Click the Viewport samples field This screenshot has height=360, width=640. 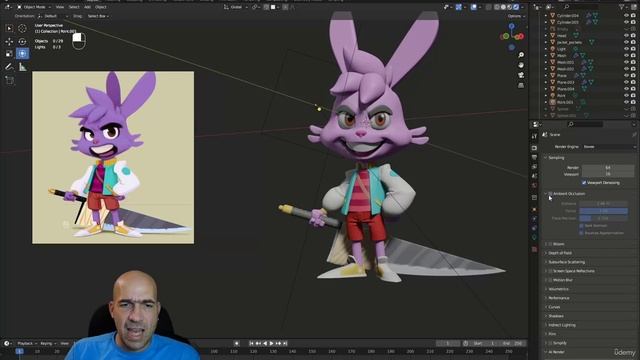pos(608,174)
